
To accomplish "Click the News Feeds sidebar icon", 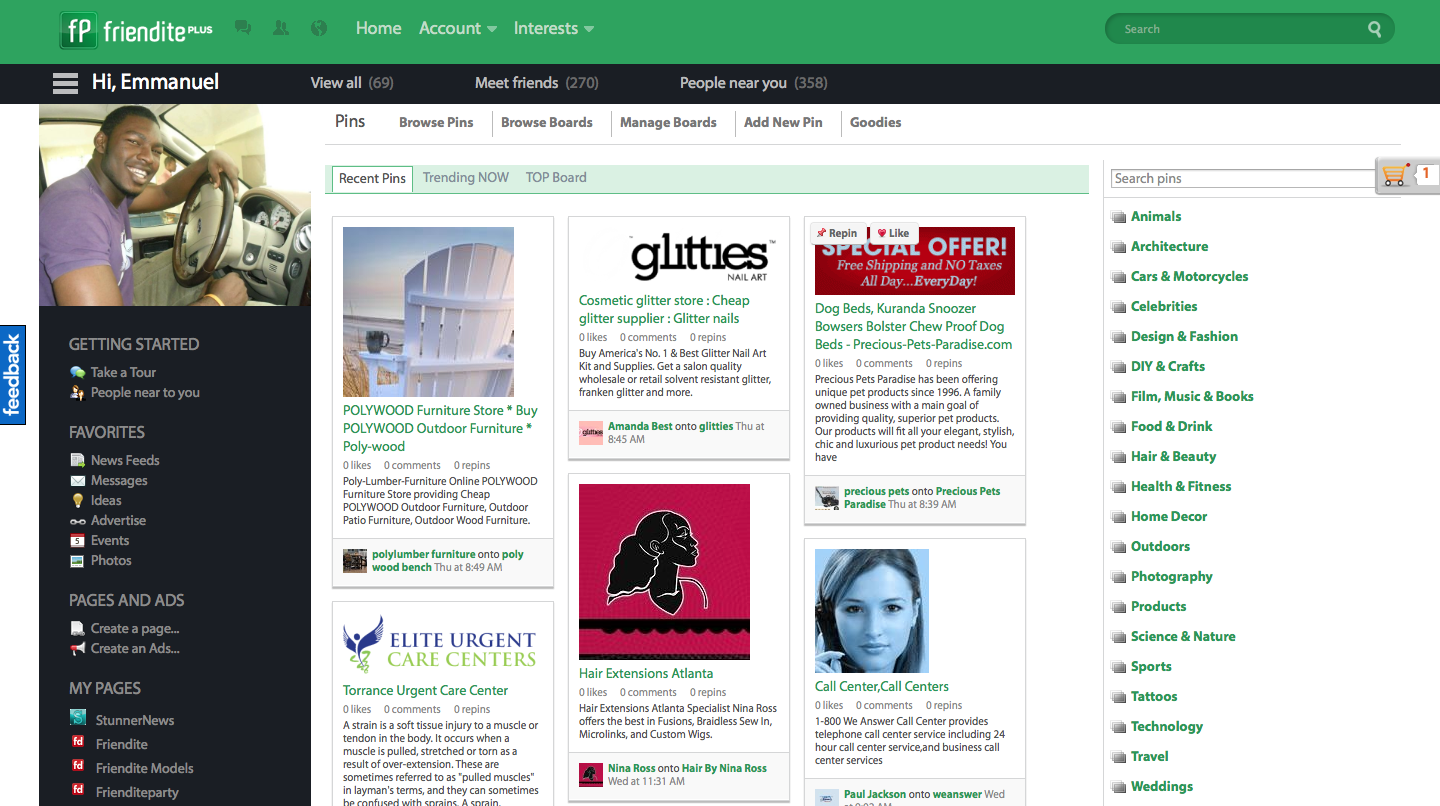I will (x=77, y=460).
